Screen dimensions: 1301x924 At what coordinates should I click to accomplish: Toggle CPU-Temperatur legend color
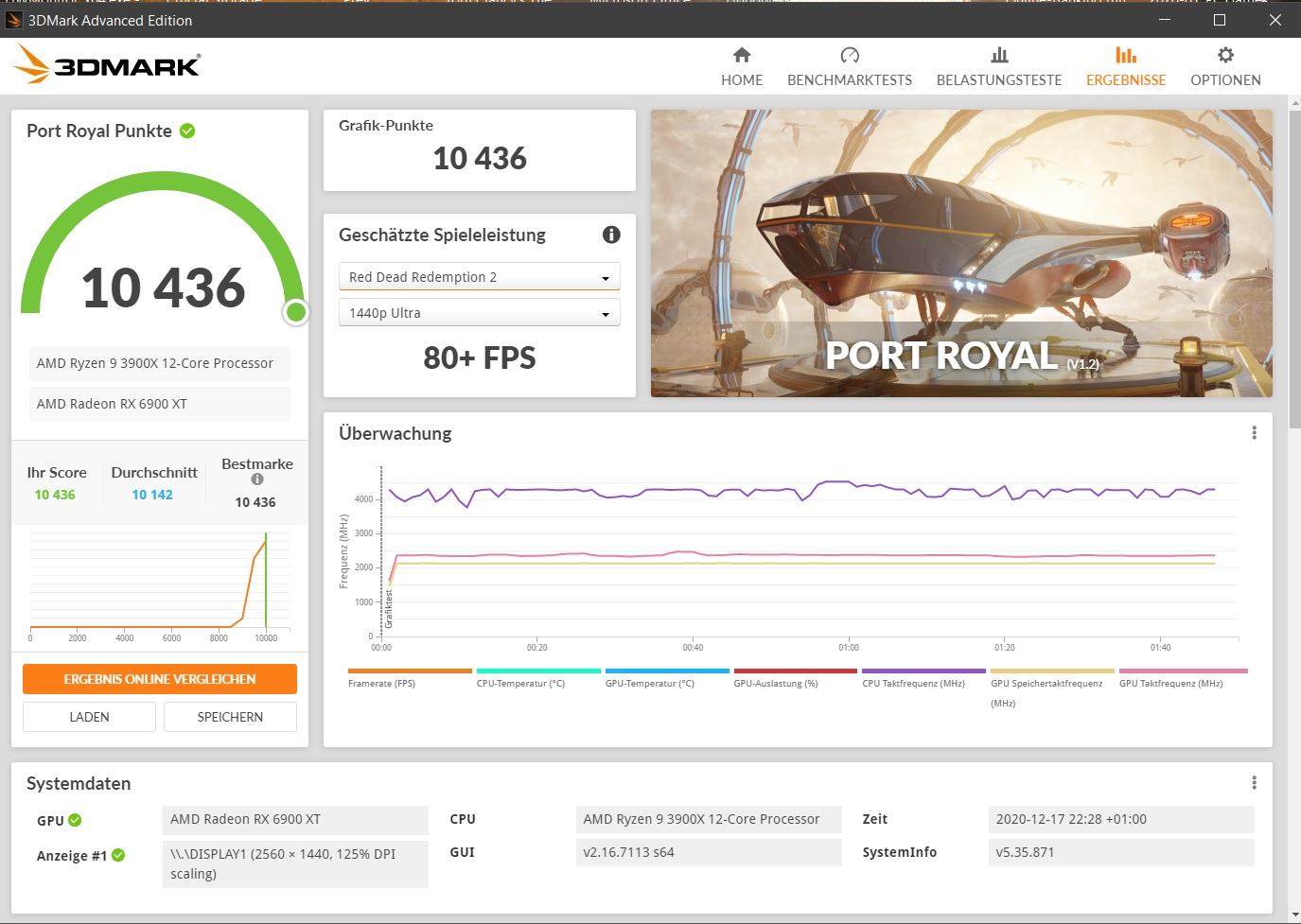538,671
